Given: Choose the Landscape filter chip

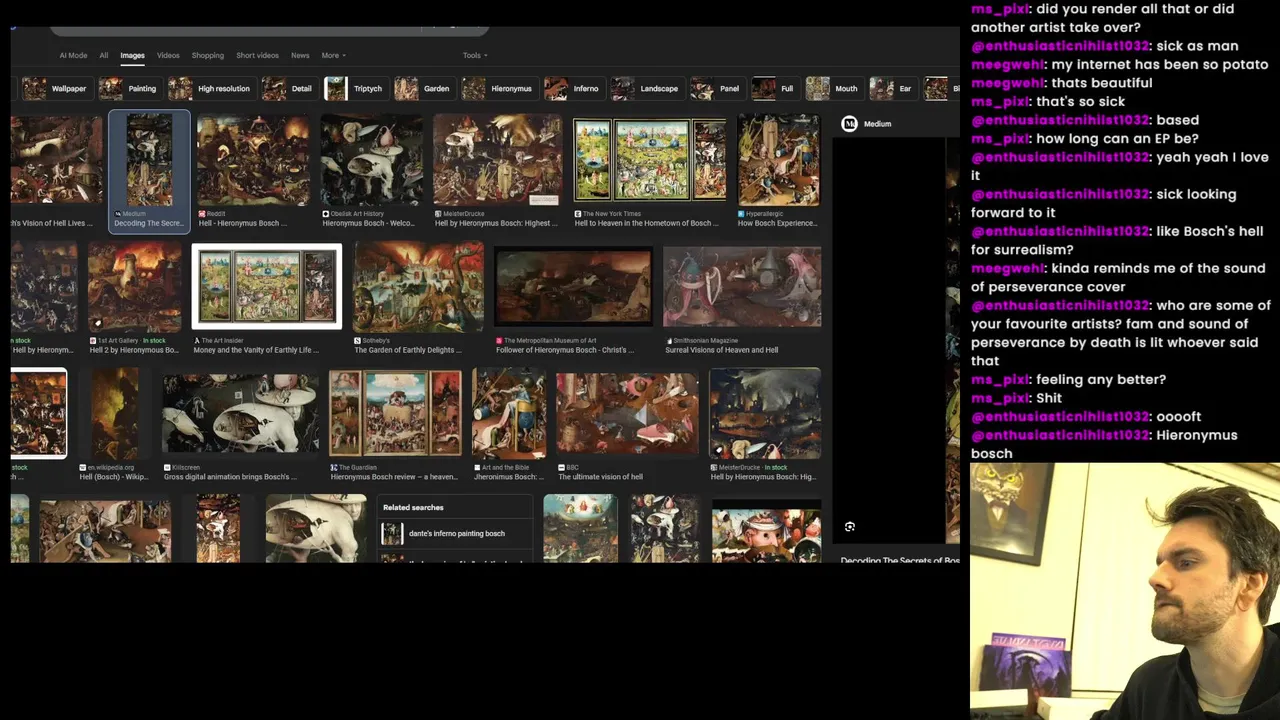Looking at the screenshot, I should pyautogui.click(x=646, y=89).
